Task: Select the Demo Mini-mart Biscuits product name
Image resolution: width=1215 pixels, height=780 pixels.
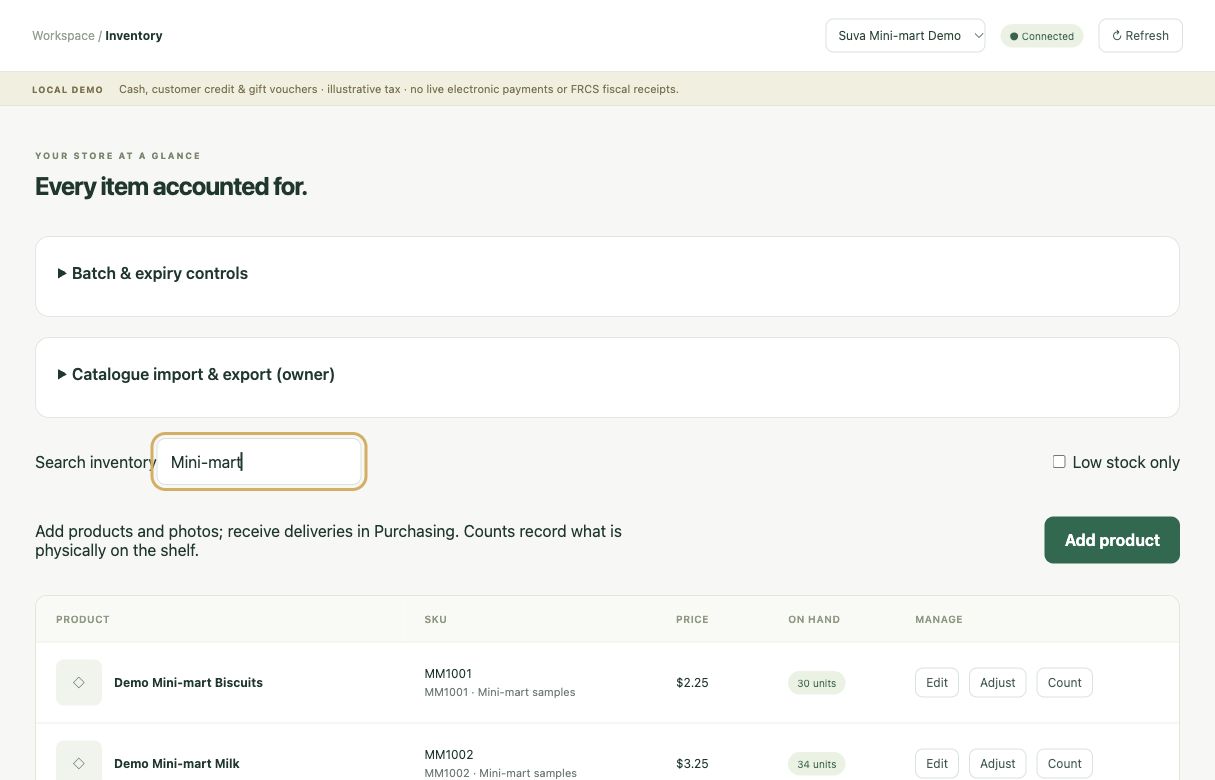Action: tap(188, 683)
